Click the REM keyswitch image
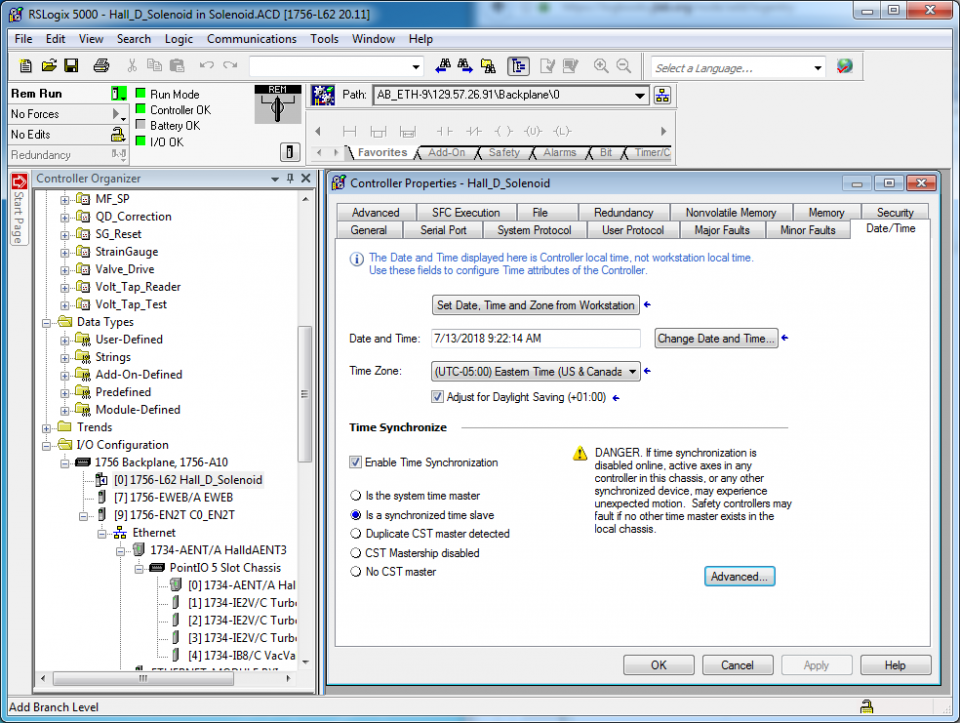 pyautogui.click(x=277, y=105)
